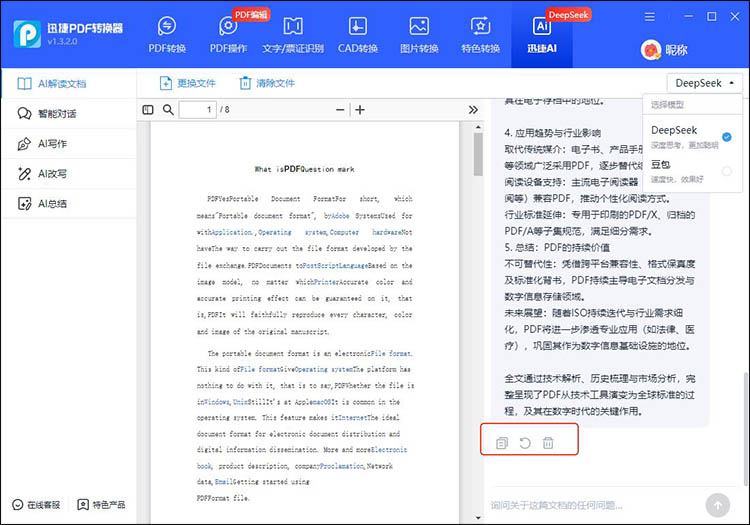Select the DeepSeek model radio option
This screenshot has width=750, height=525.
point(727,136)
